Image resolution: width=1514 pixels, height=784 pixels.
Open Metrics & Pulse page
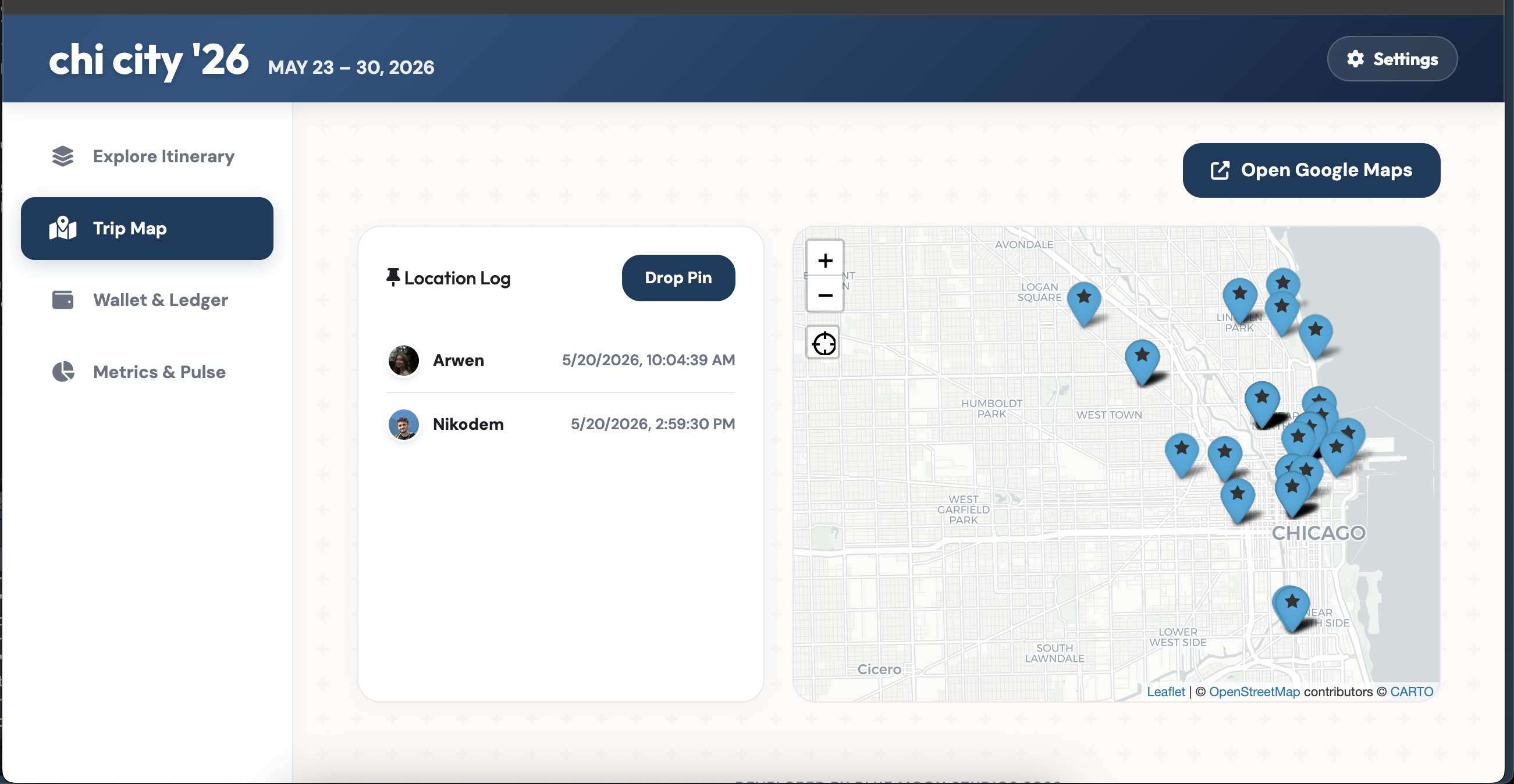click(x=147, y=372)
